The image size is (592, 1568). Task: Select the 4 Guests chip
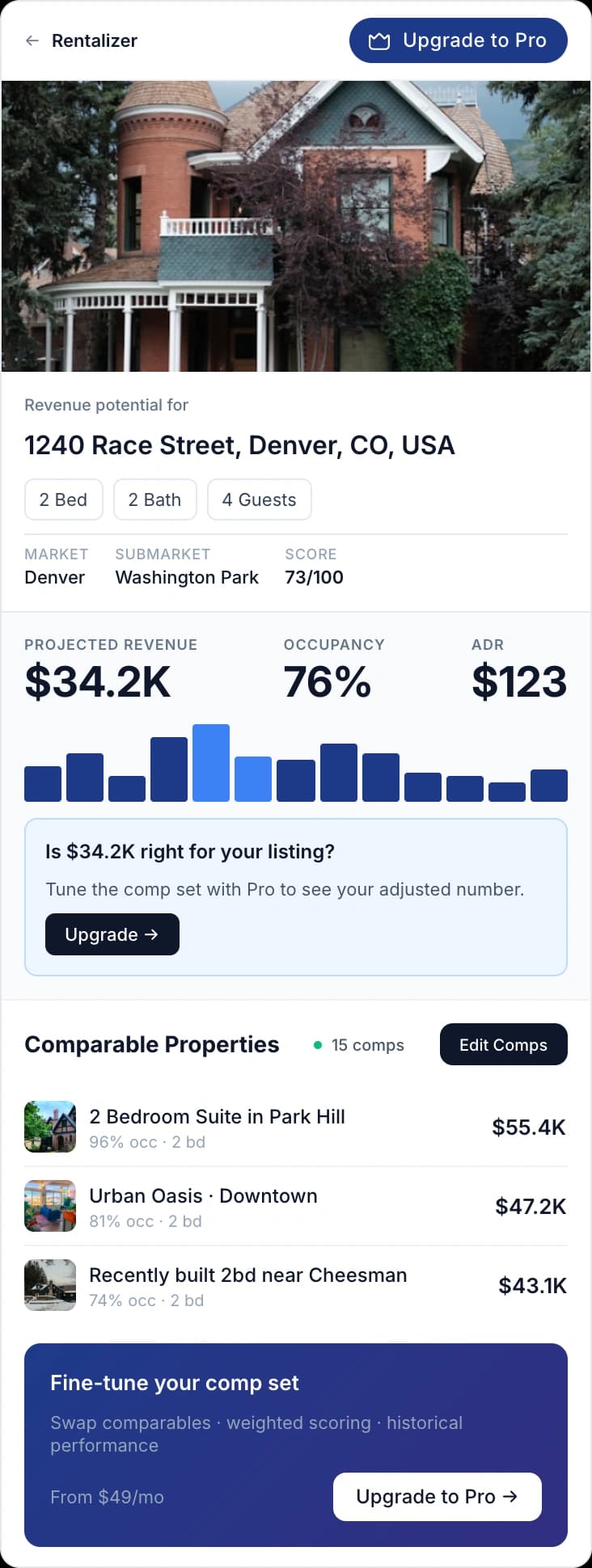pos(259,499)
